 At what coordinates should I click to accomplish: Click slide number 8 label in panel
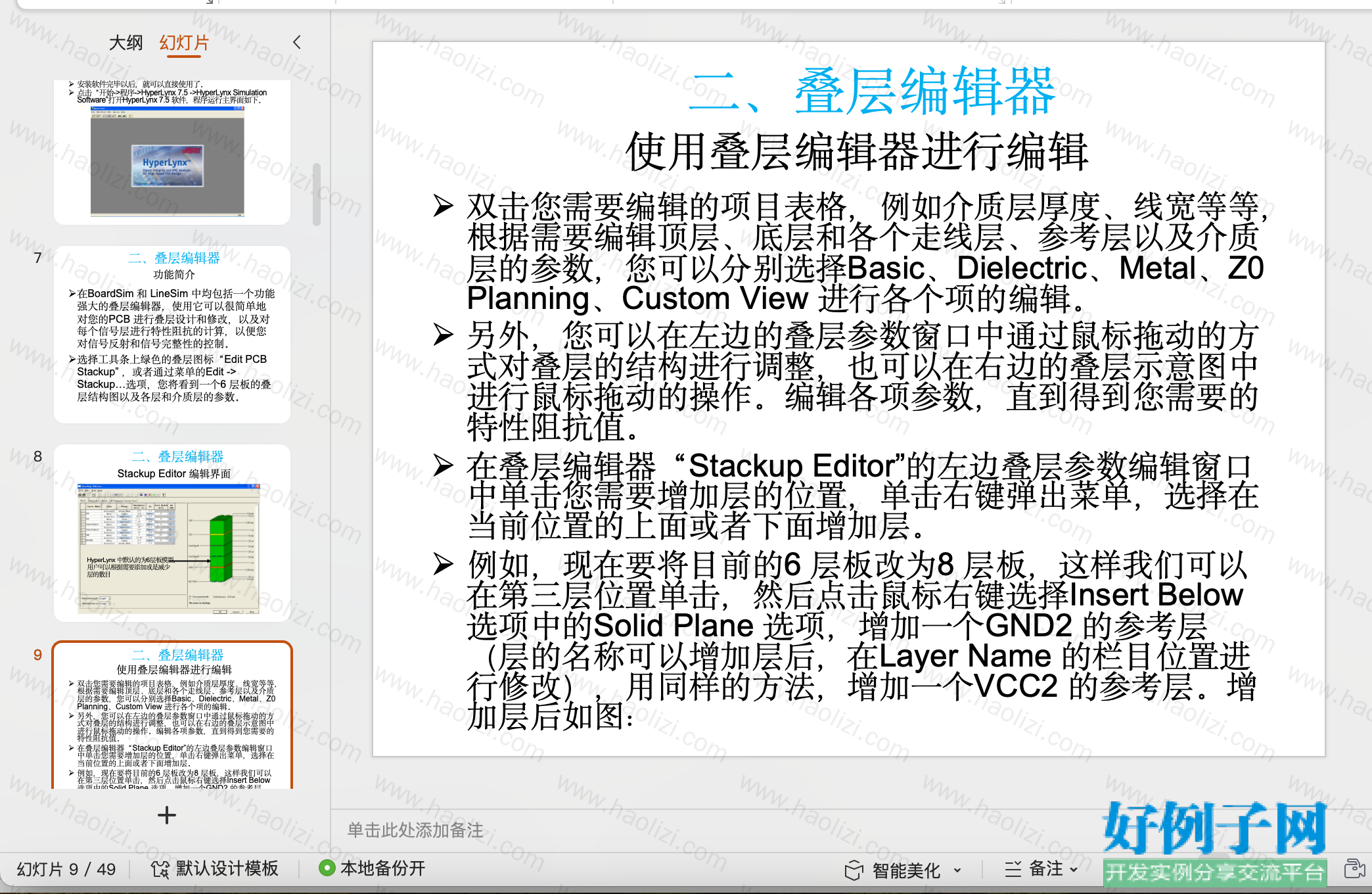(x=37, y=456)
